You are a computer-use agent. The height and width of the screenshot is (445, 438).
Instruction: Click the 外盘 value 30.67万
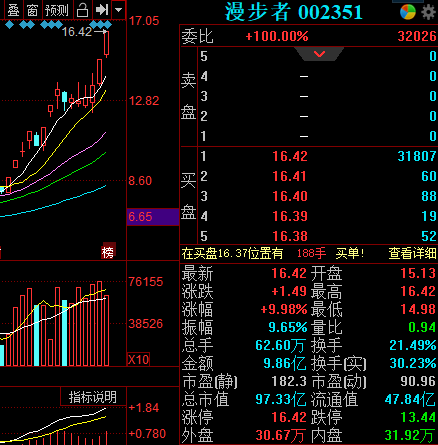pos(280,435)
